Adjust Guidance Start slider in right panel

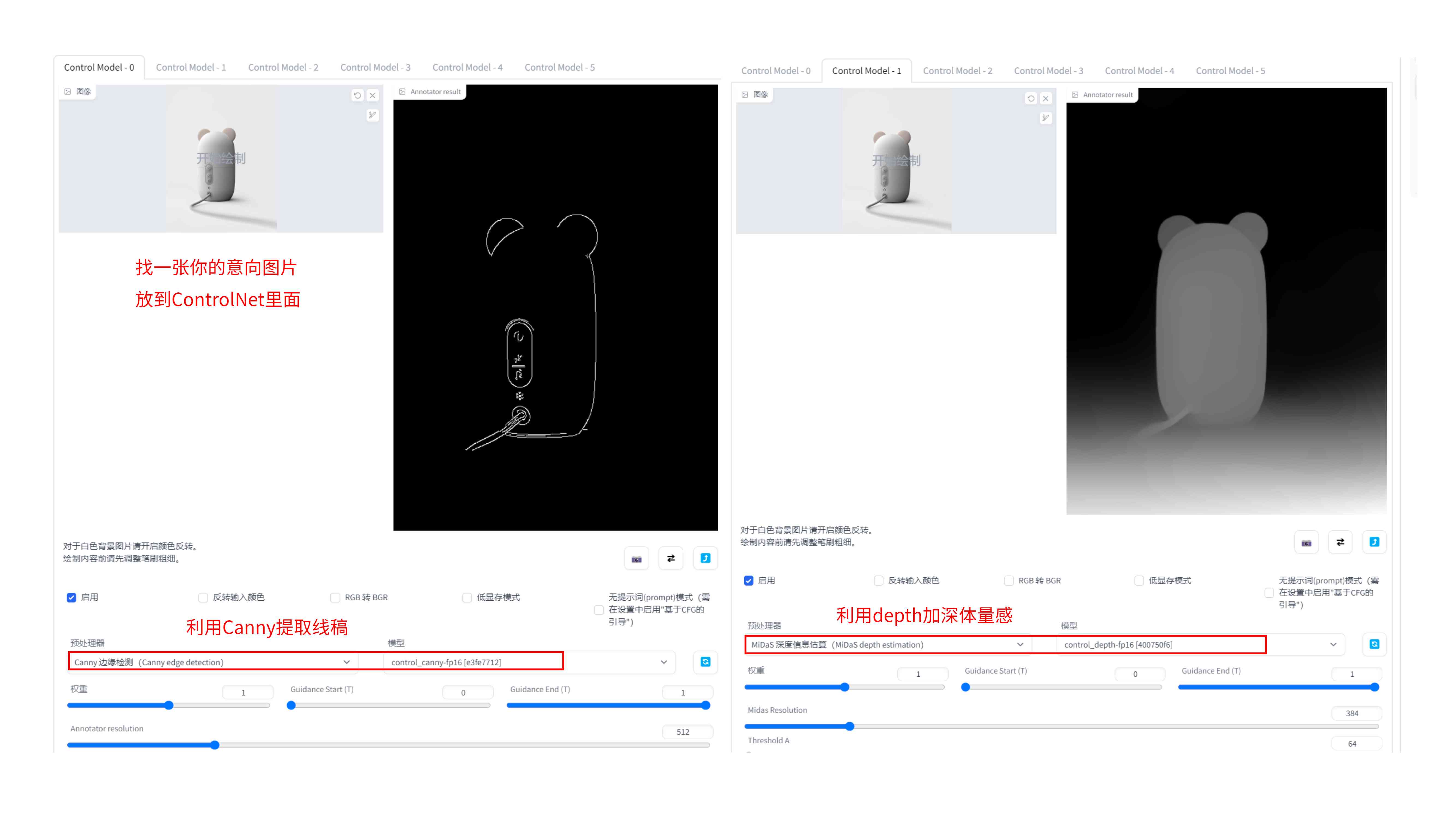(1062, 687)
